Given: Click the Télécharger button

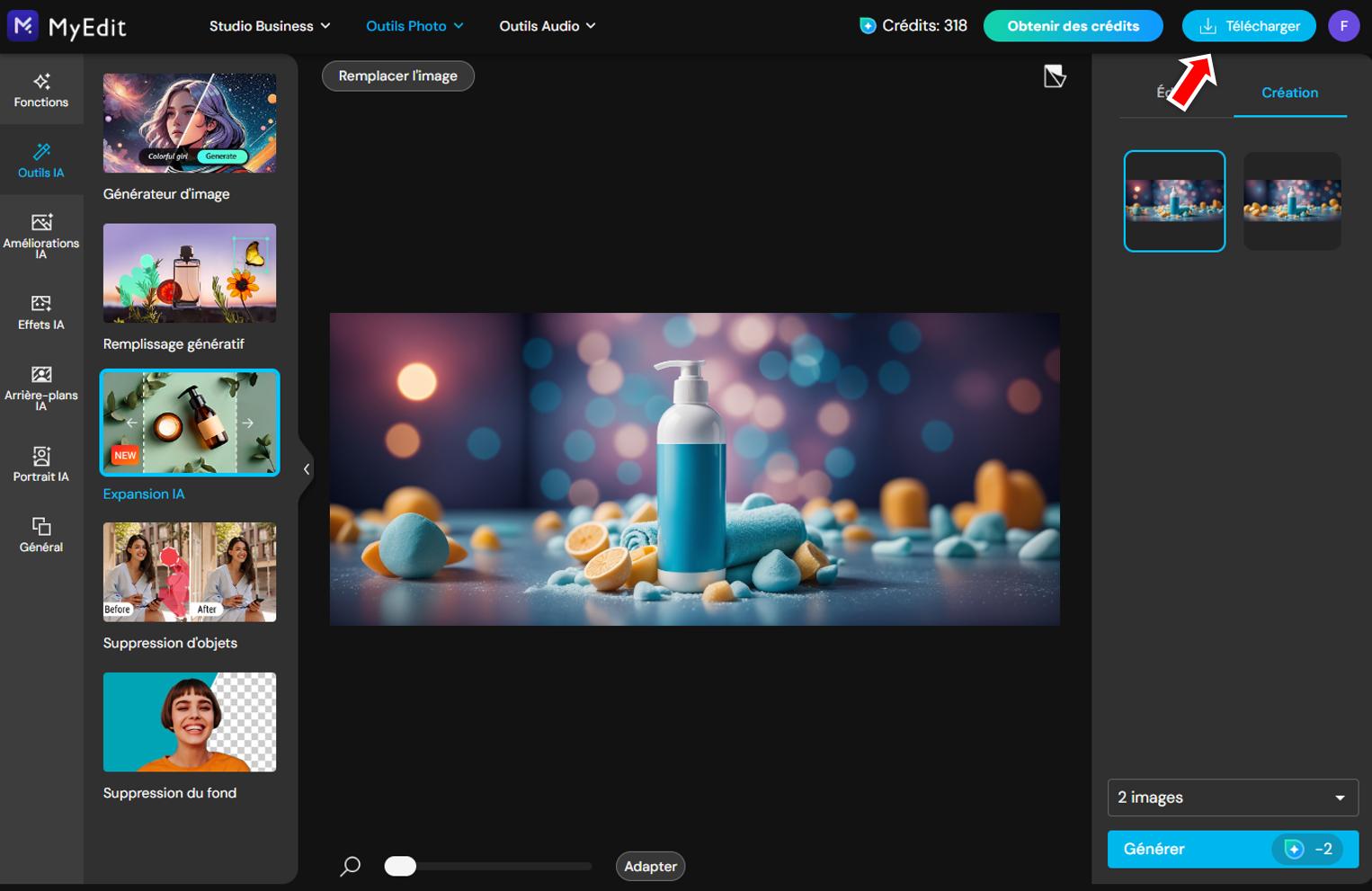Looking at the screenshot, I should (x=1249, y=25).
